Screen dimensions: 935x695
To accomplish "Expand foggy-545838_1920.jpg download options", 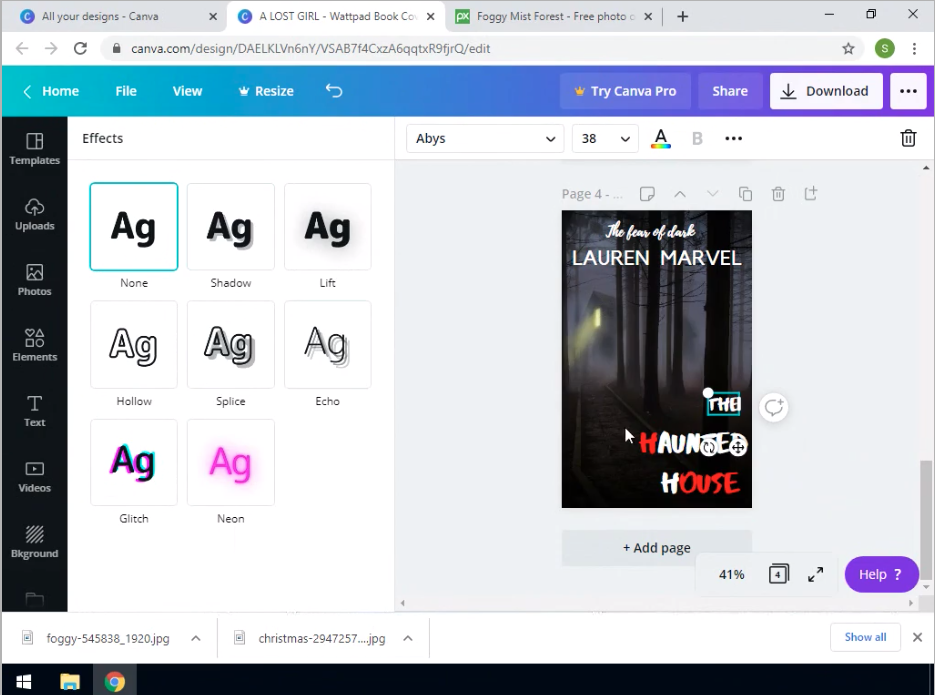I will click(196, 638).
